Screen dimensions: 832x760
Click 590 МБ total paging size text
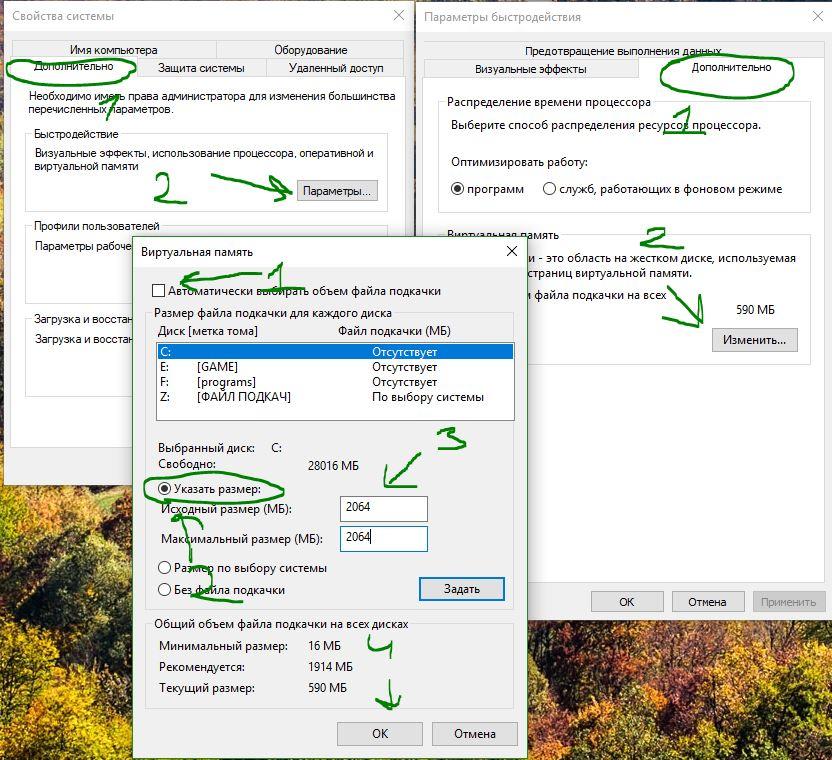pyautogui.click(x=755, y=309)
